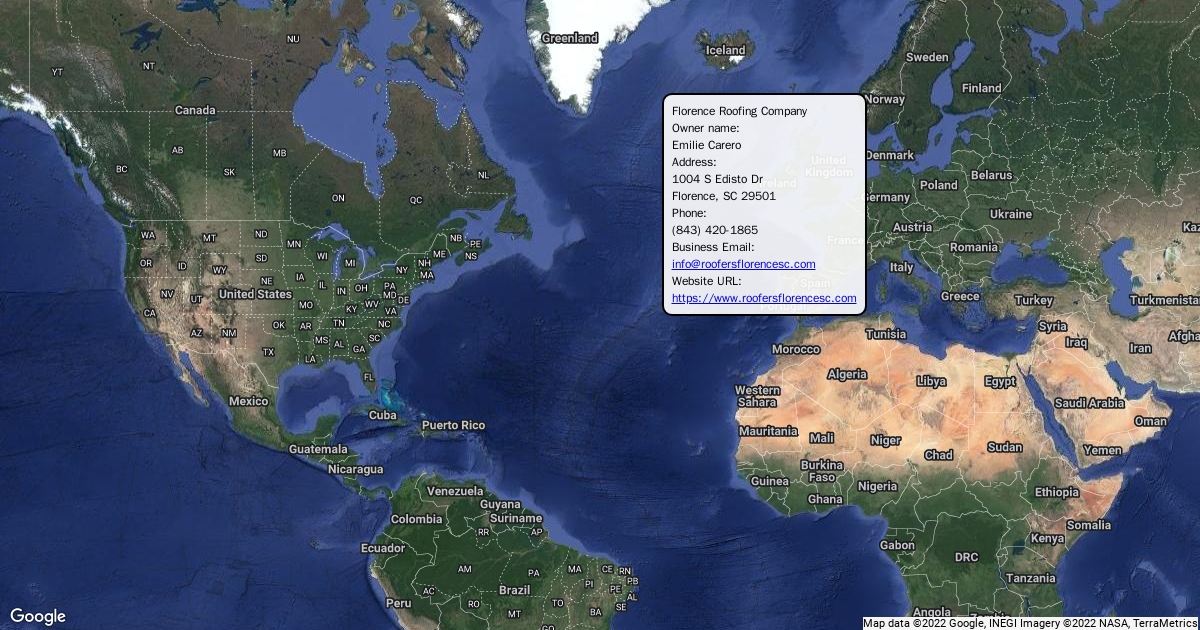Open the https://www.roofersflorencesc.com website link
This screenshot has width=1200, height=630.
(x=764, y=298)
